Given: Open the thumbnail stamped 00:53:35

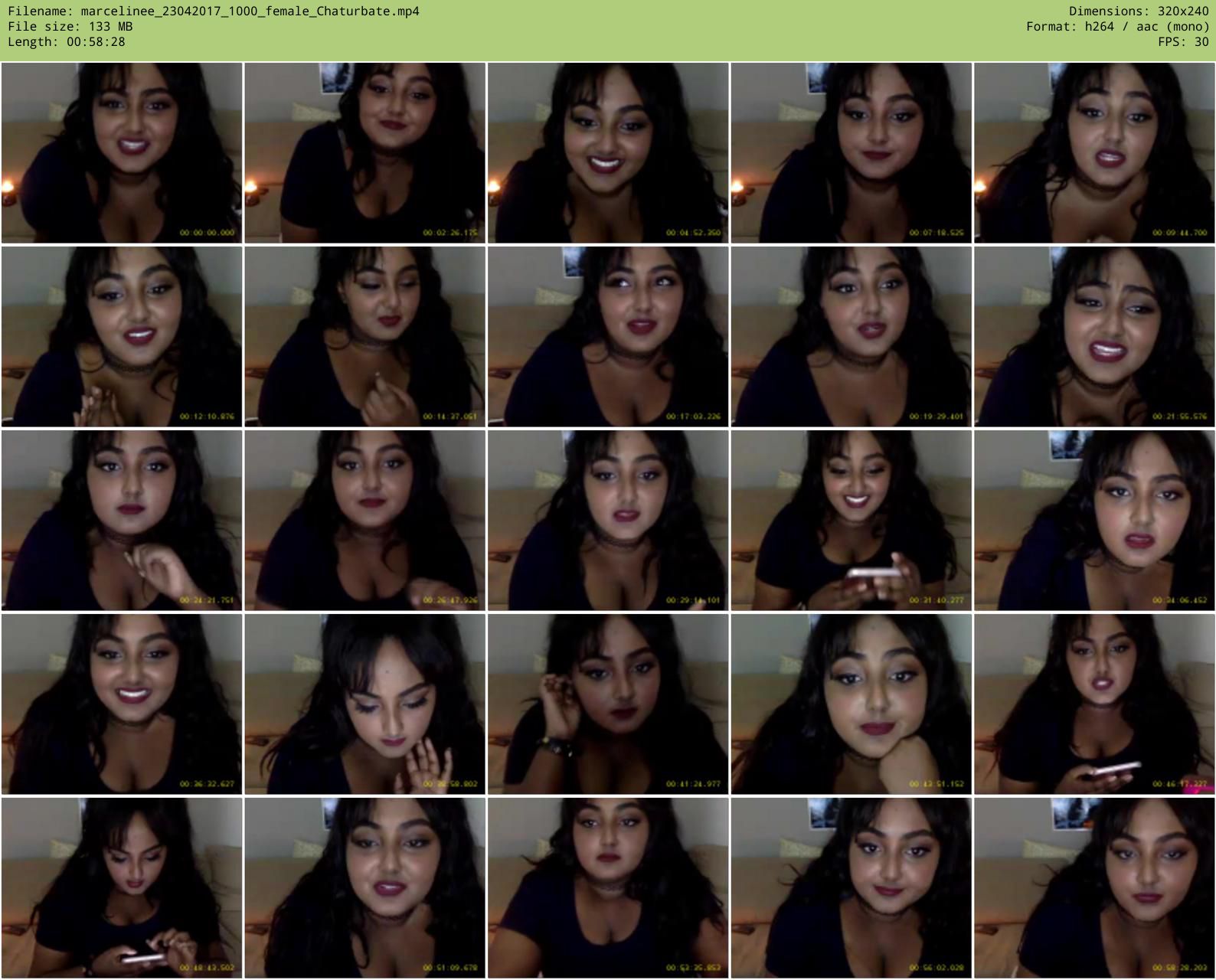Looking at the screenshot, I should point(608,888).
